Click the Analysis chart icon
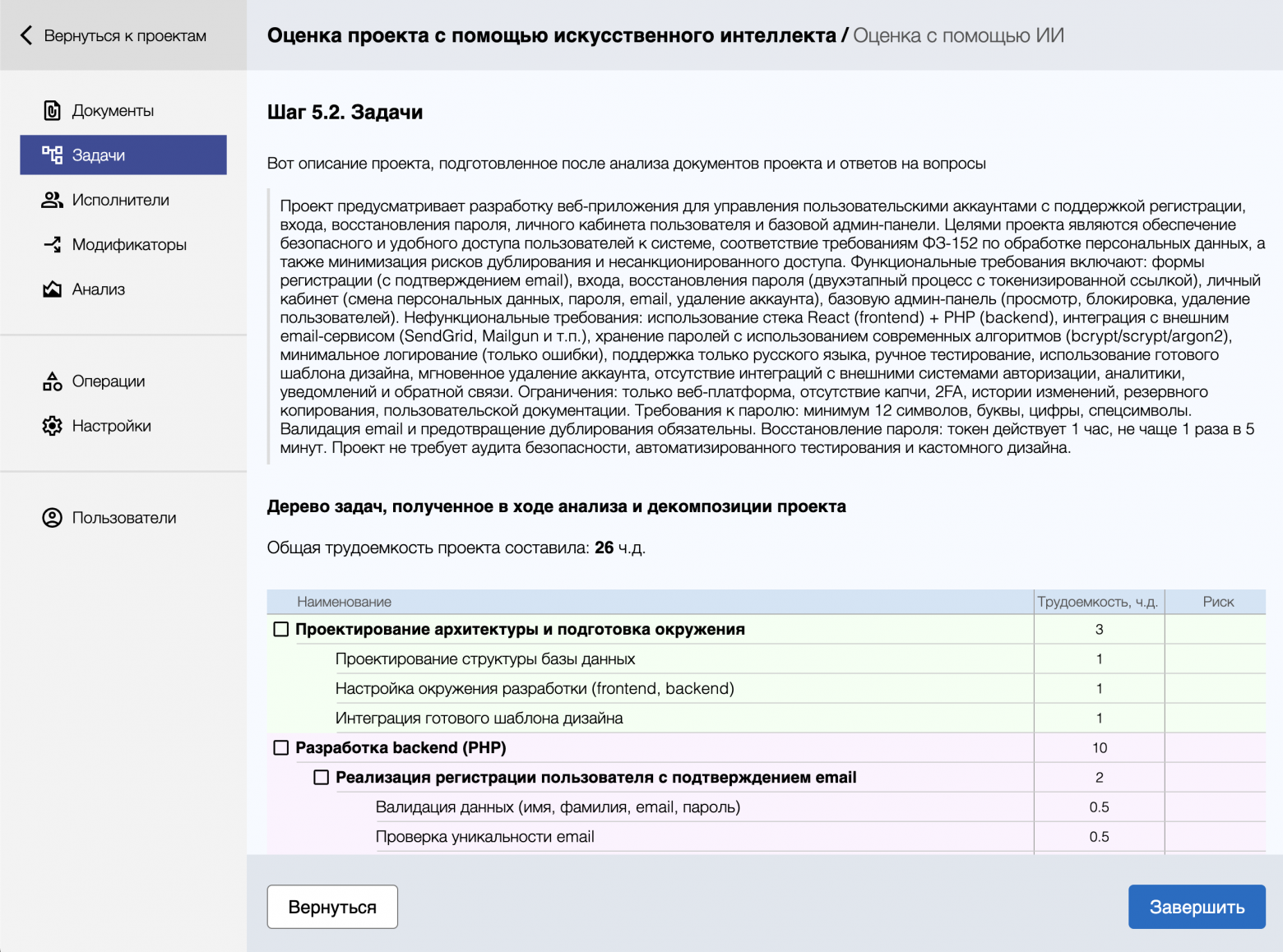The height and width of the screenshot is (952, 1283). coord(52,289)
